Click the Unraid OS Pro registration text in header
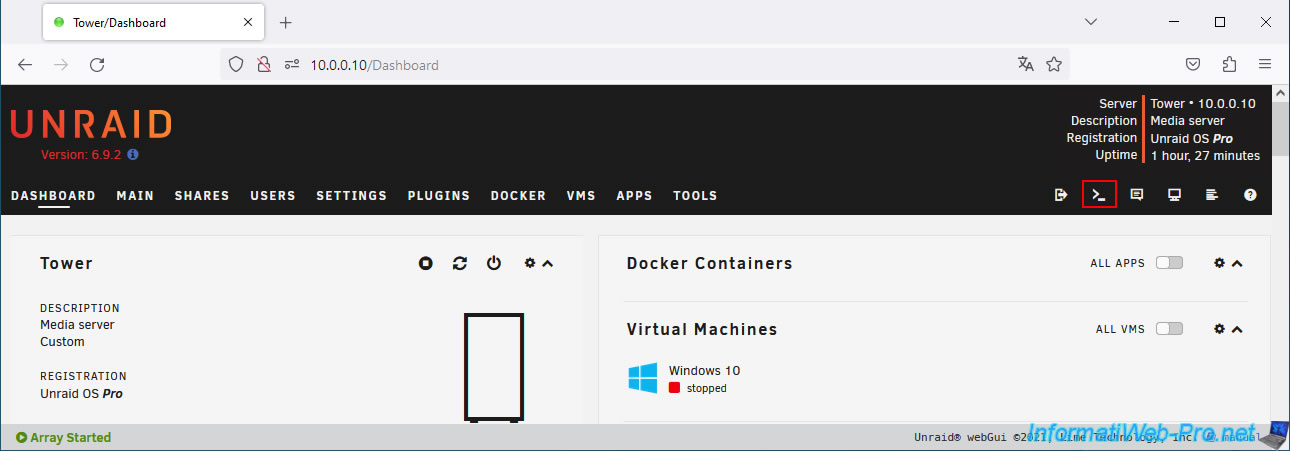1290x451 pixels. tap(1192, 138)
